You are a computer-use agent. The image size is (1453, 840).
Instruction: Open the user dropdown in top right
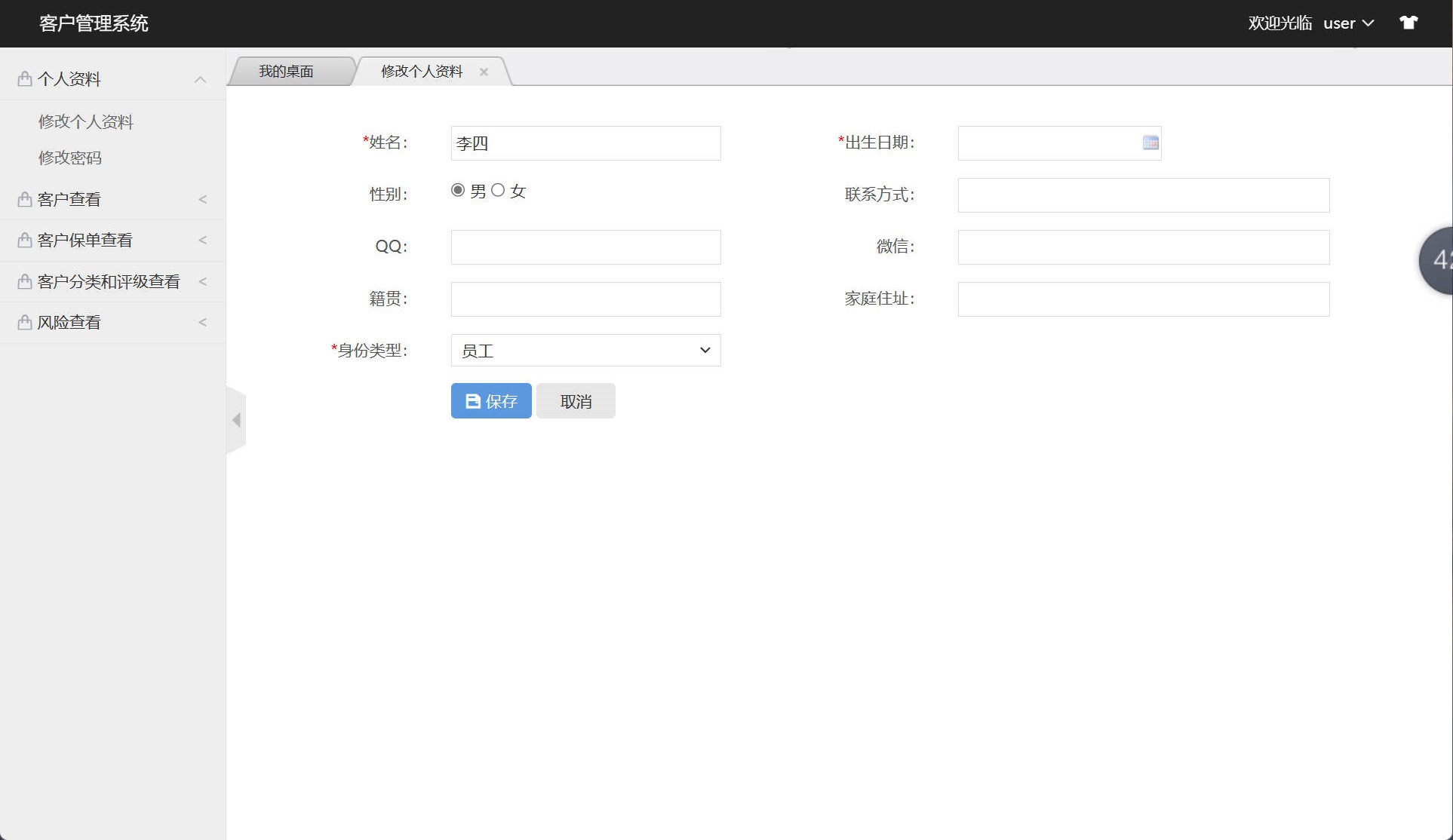1349,23
